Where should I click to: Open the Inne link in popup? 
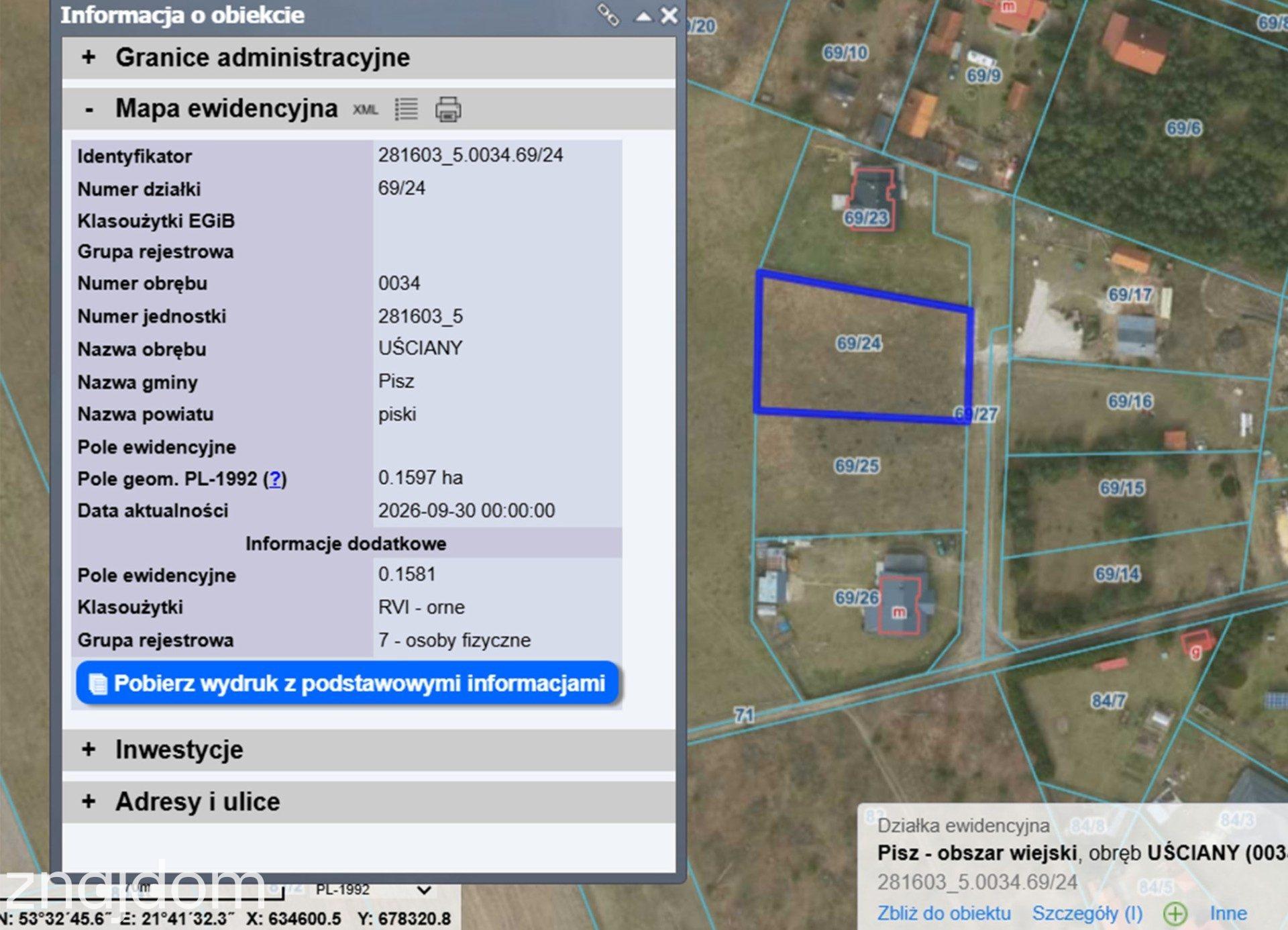coord(1228,913)
